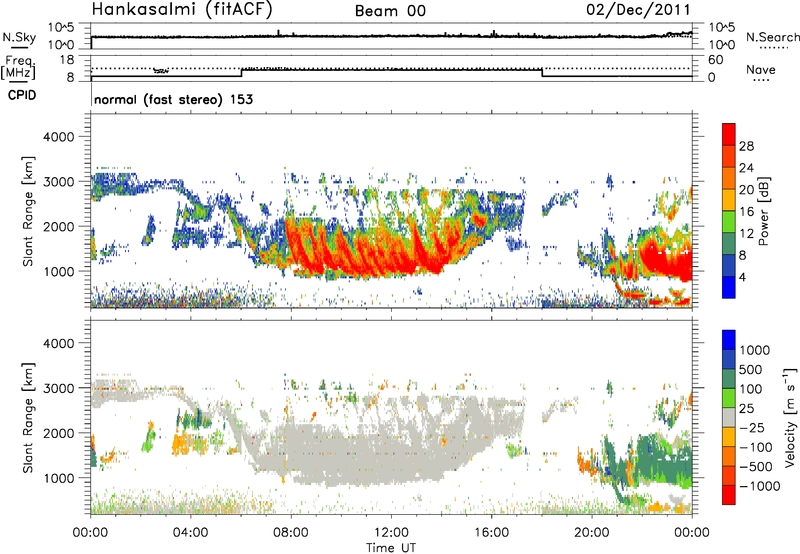800x554 pixels.
Task: Click the "Velocity [m s⁻¹]" colorbar label
Action: coord(790,417)
